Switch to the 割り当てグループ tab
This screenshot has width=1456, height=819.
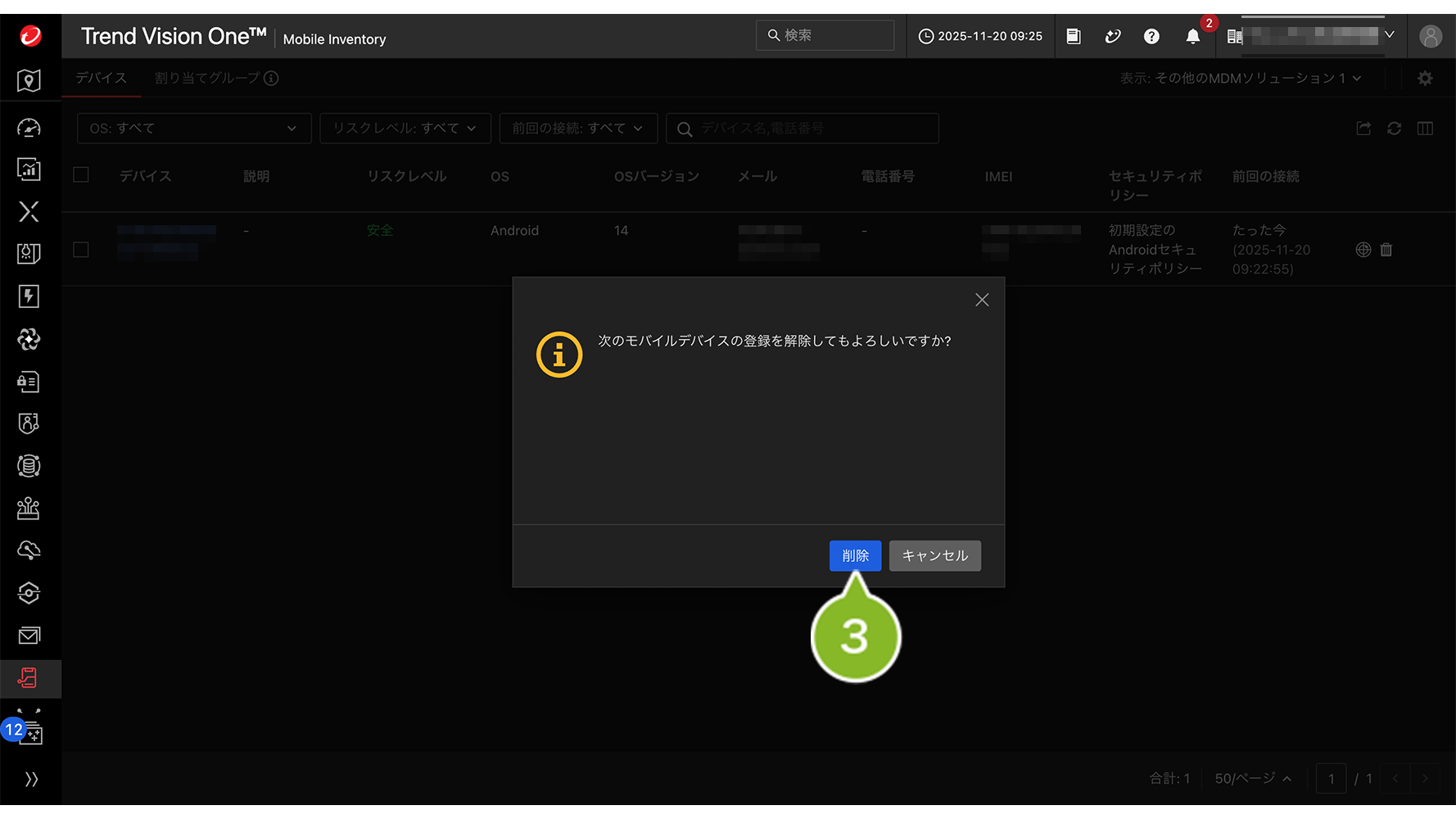tap(207, 78)
